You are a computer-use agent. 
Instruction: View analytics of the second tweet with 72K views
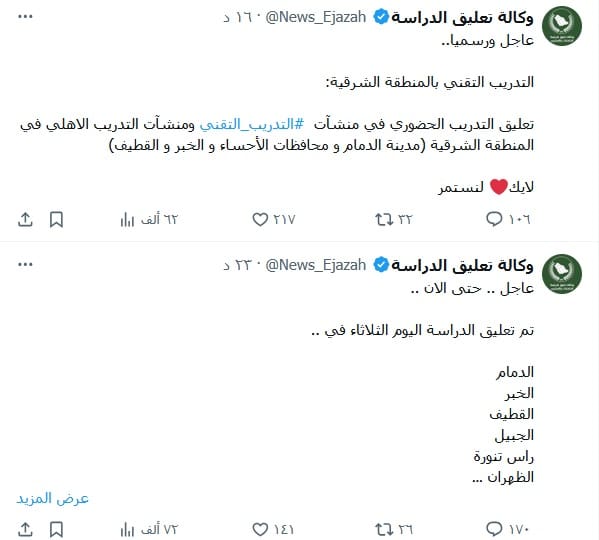[149, 530]
